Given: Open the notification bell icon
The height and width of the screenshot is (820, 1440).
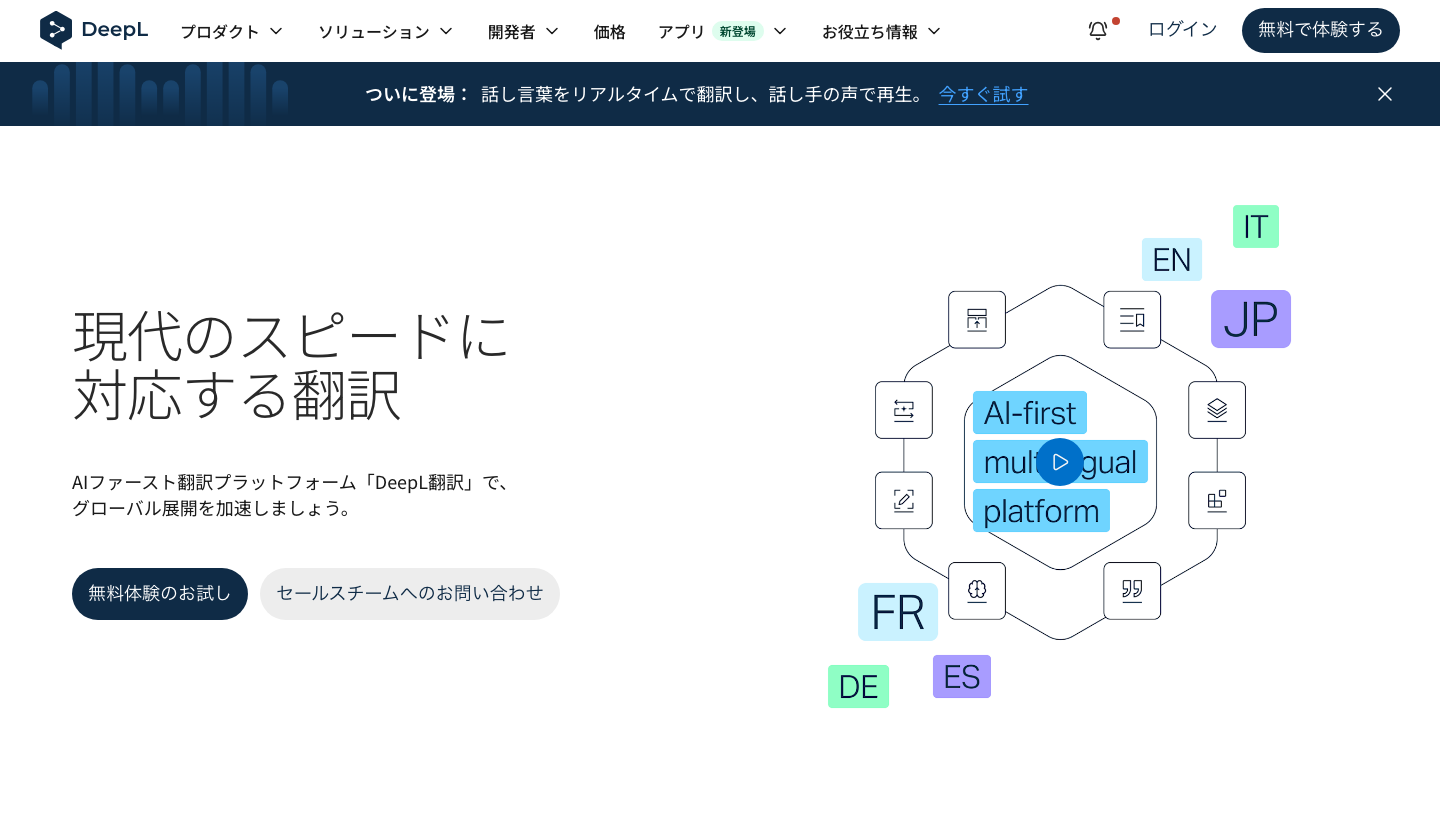Looking at the screenshot, I should tap(1098, 31).
